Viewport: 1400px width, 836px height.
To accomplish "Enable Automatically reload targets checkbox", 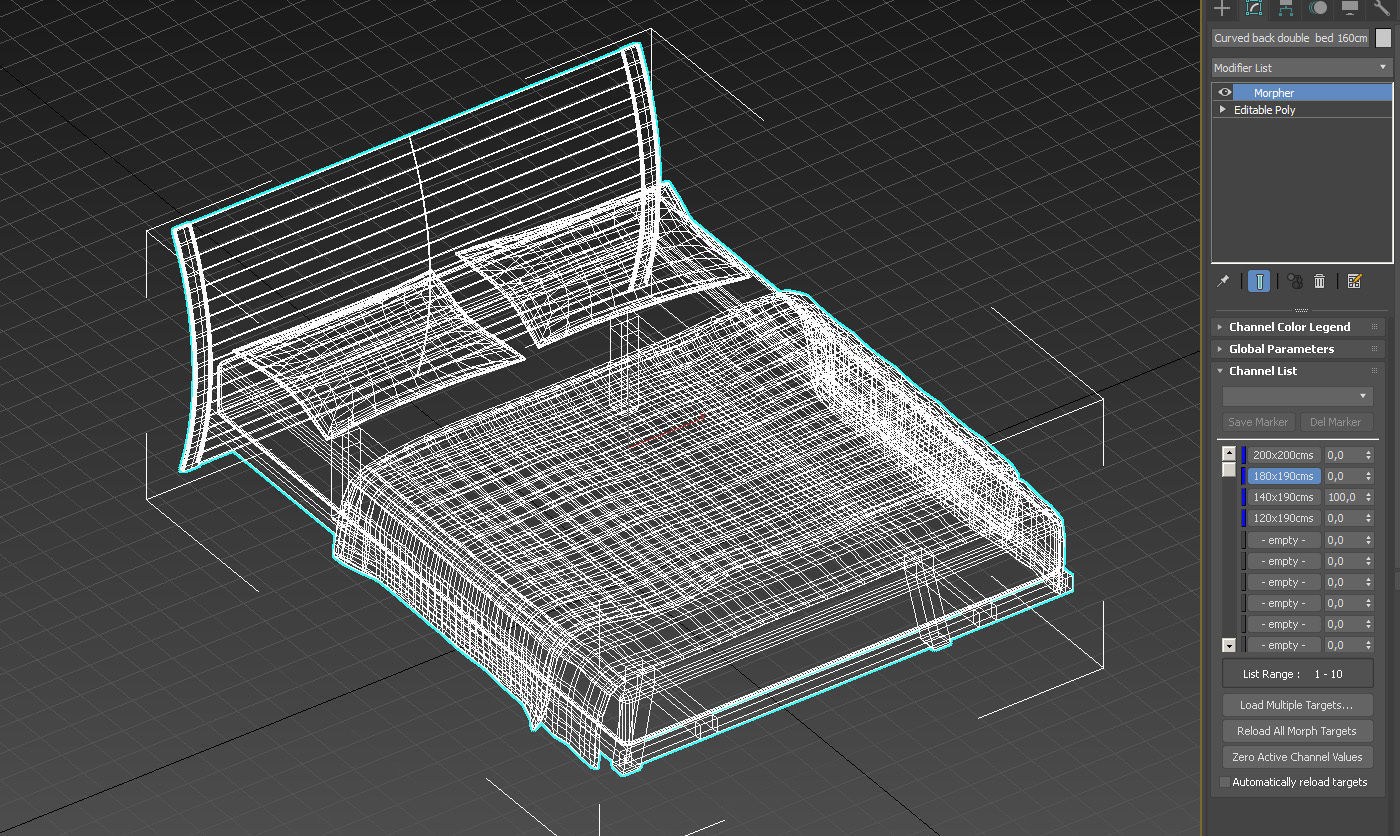I will 1225,782.
